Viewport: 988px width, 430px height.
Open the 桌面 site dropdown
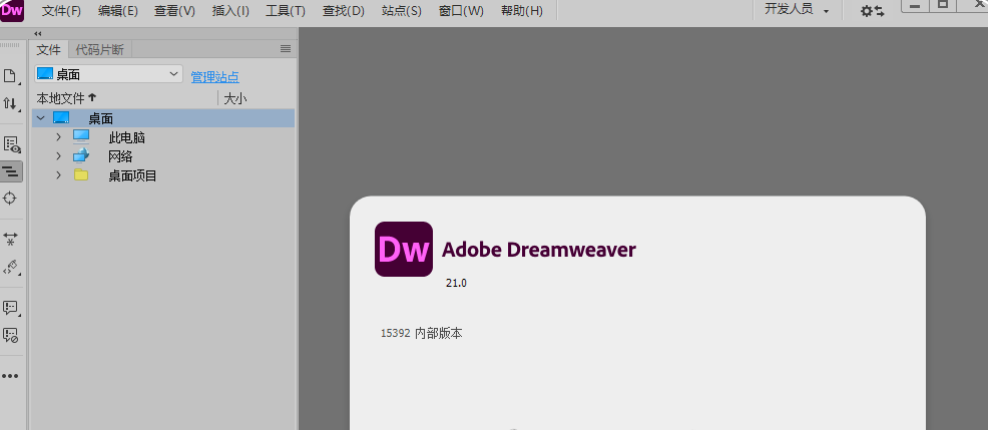click(108, 74)
